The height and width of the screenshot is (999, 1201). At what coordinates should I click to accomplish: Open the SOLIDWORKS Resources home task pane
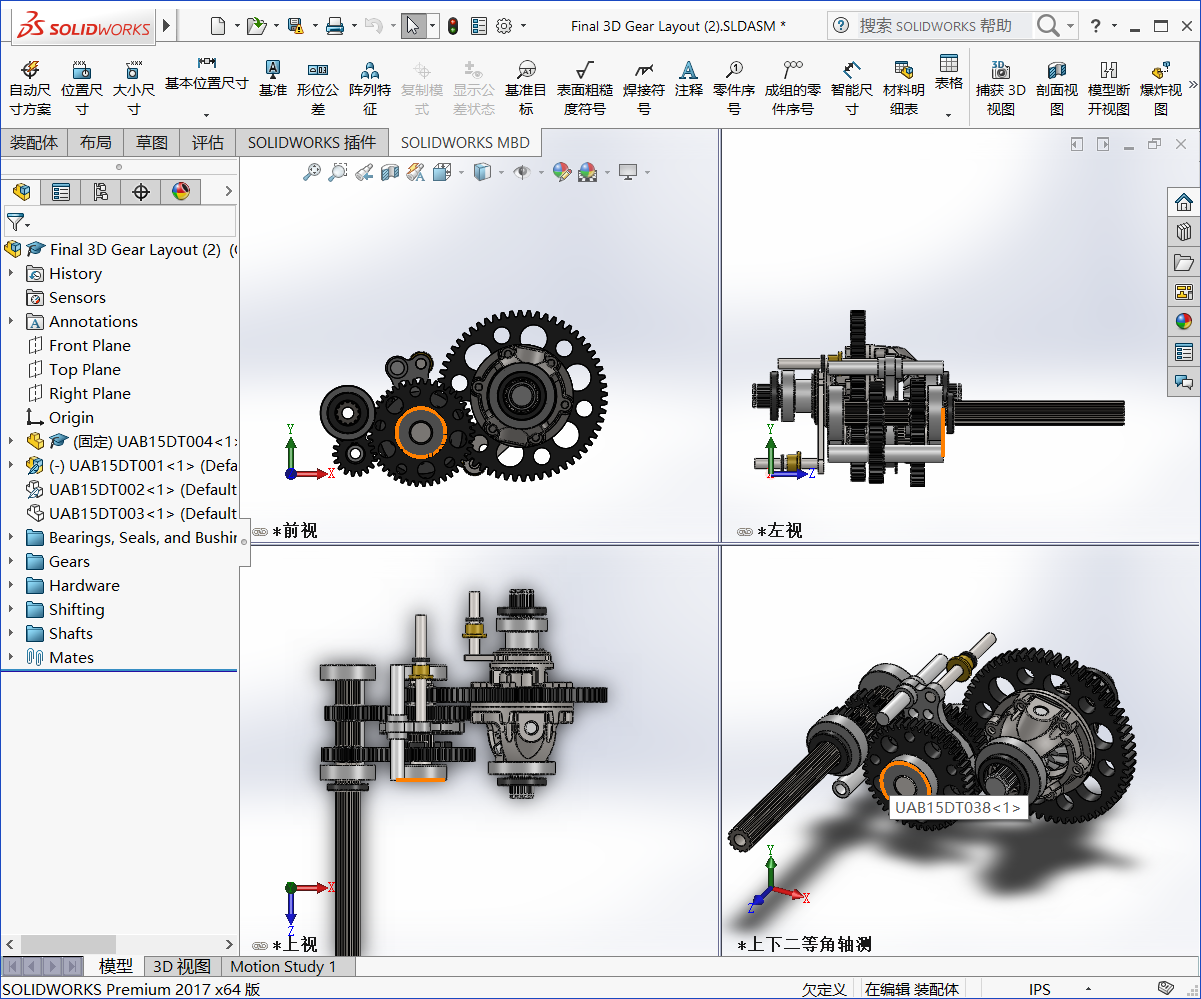[1184, 202]
